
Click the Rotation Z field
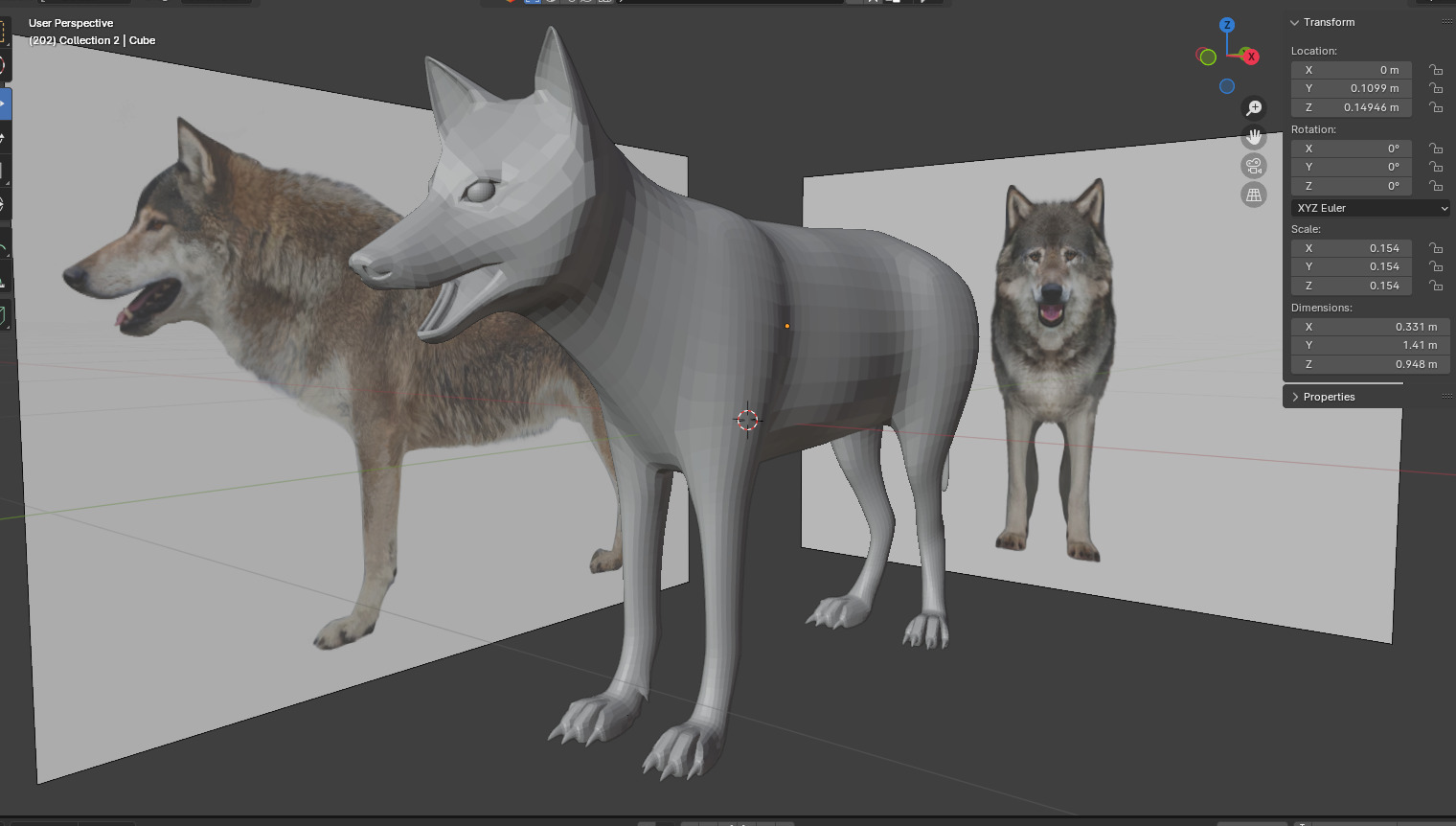pos(1352,186)
